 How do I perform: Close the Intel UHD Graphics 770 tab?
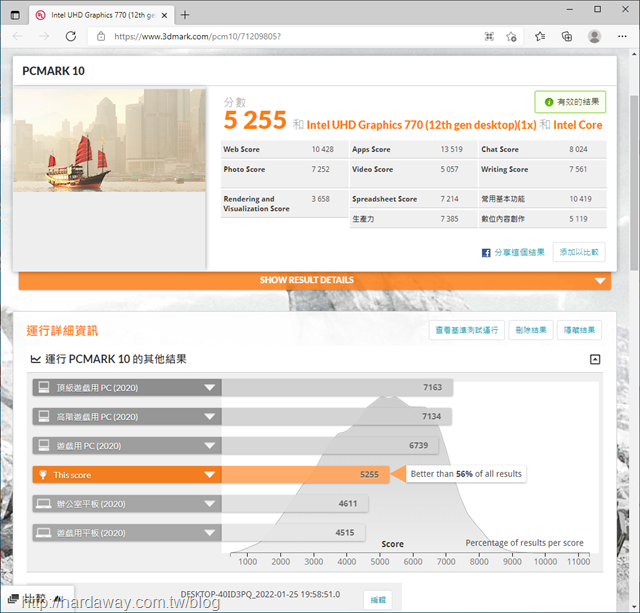click(164, 16)
